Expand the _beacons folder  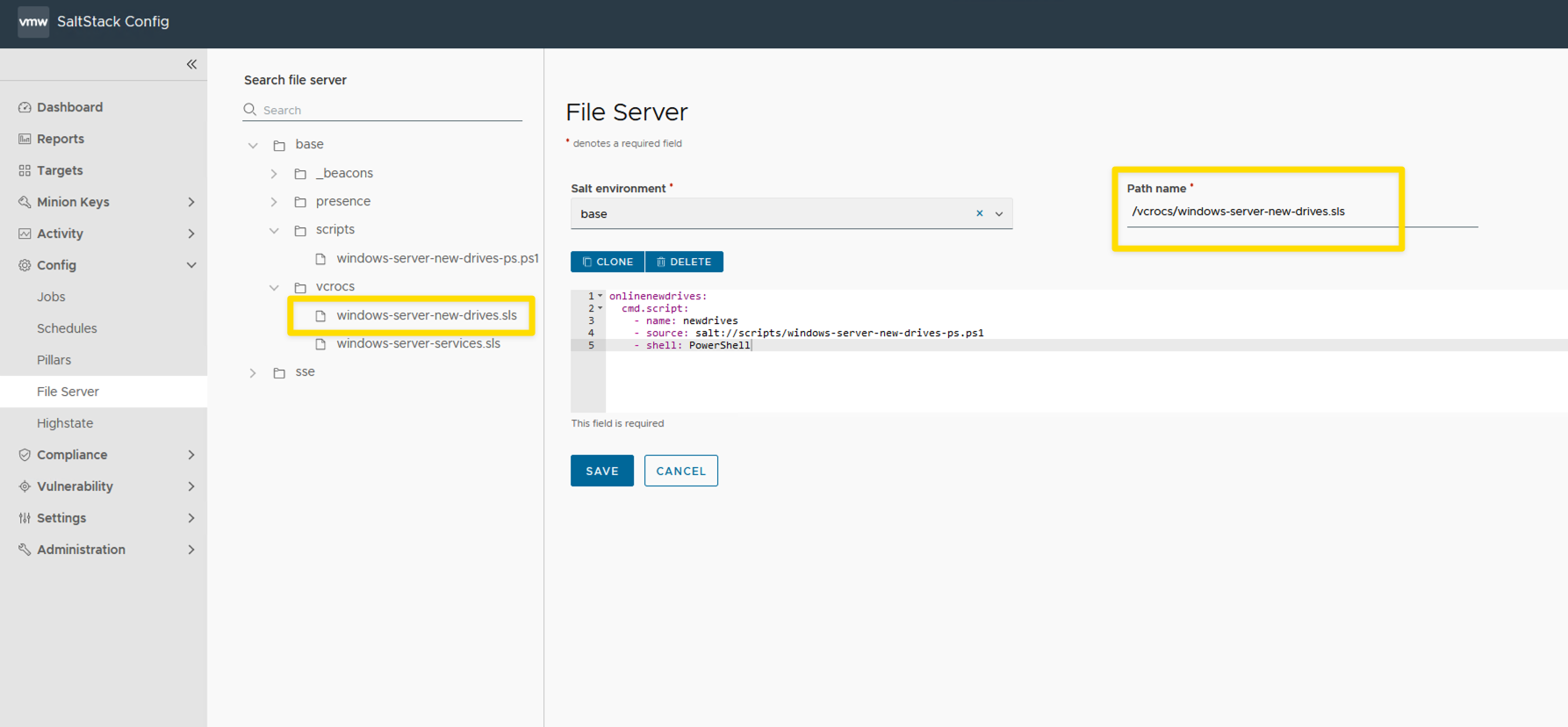click(x=274, y=174)
